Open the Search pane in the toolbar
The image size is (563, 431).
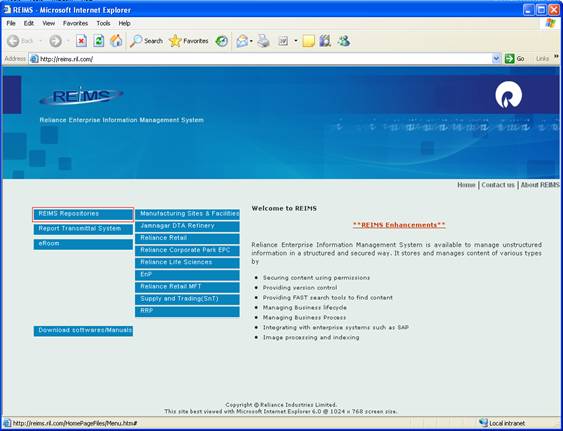pyautogui.click(x=146, y=41)
